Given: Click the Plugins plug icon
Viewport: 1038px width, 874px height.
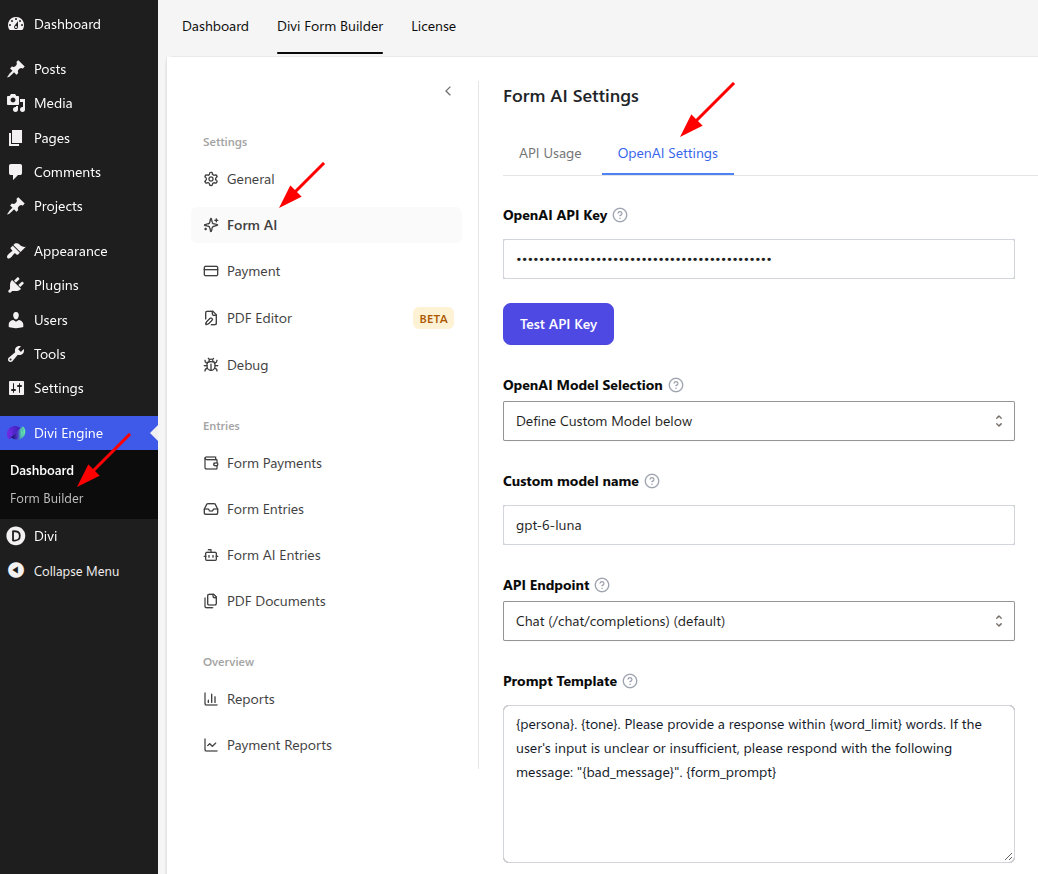Looking at the screenshot, I should [x=16, y=285].
